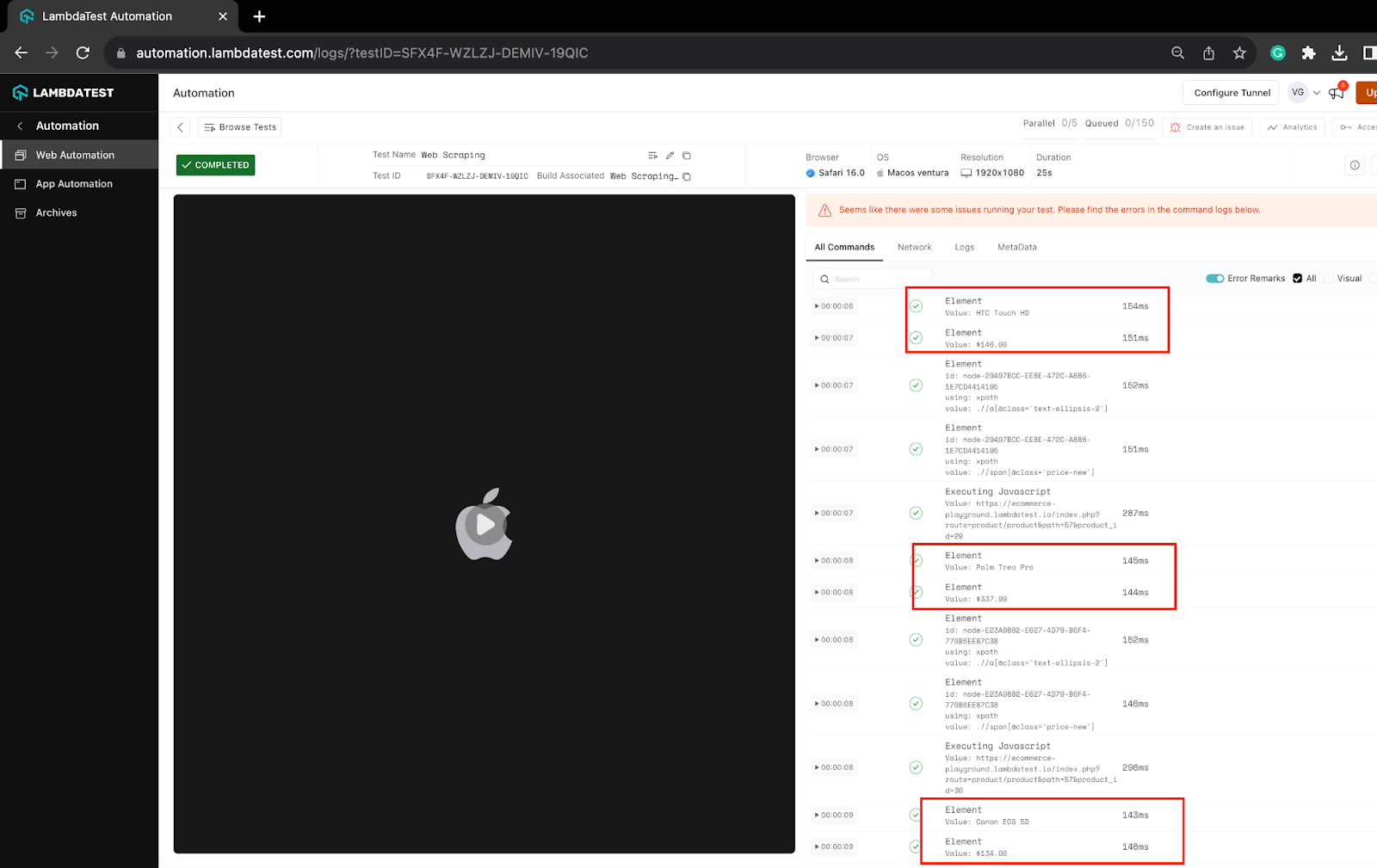Click the info icon near test duration
The height and width of the screenshot is (868, 1377).
pyautogui.click(x=1354, y=164)
